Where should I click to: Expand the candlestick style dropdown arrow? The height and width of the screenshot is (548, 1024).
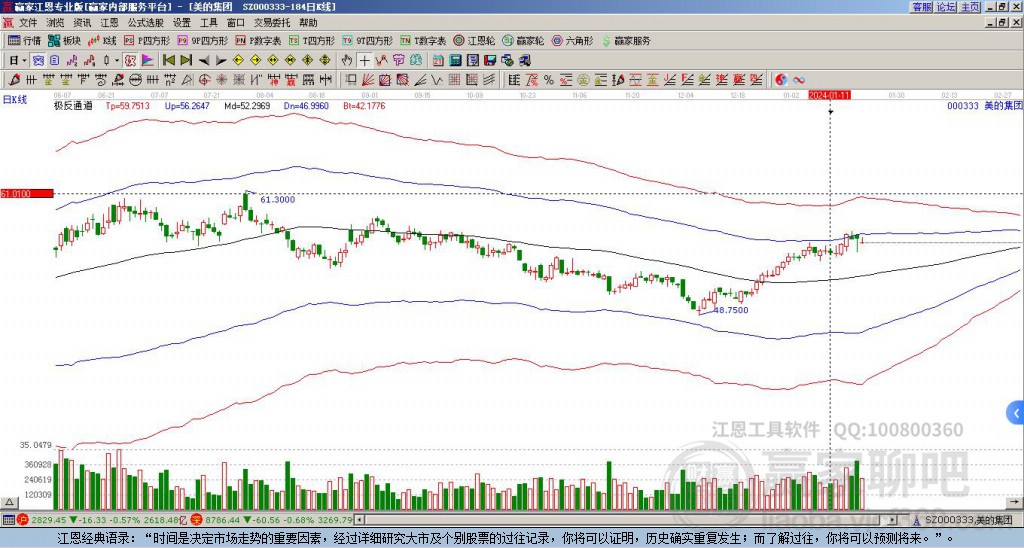pyautogui.click(x=117, y=61)
